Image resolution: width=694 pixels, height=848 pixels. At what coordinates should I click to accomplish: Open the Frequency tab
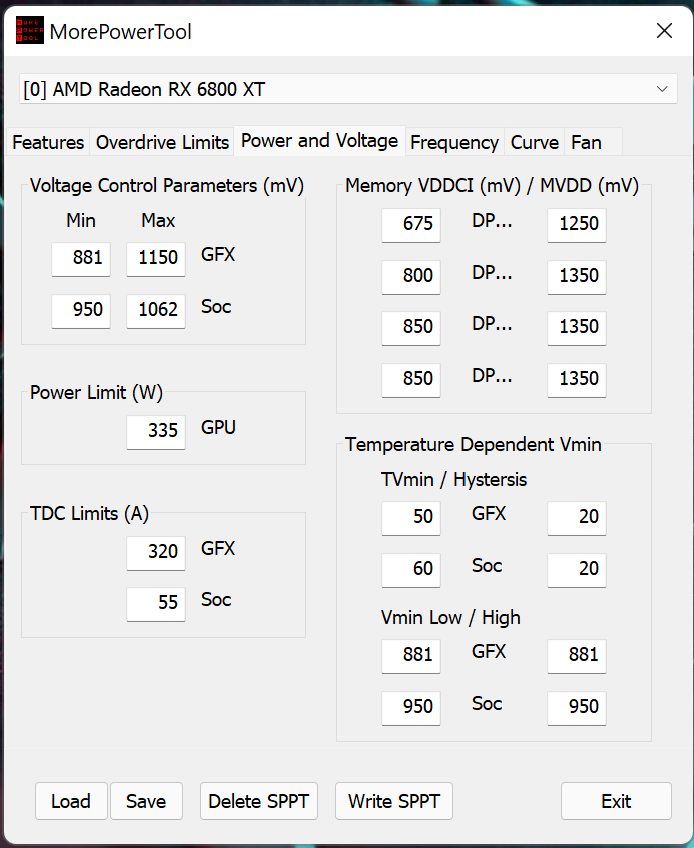tap(454, 142)
